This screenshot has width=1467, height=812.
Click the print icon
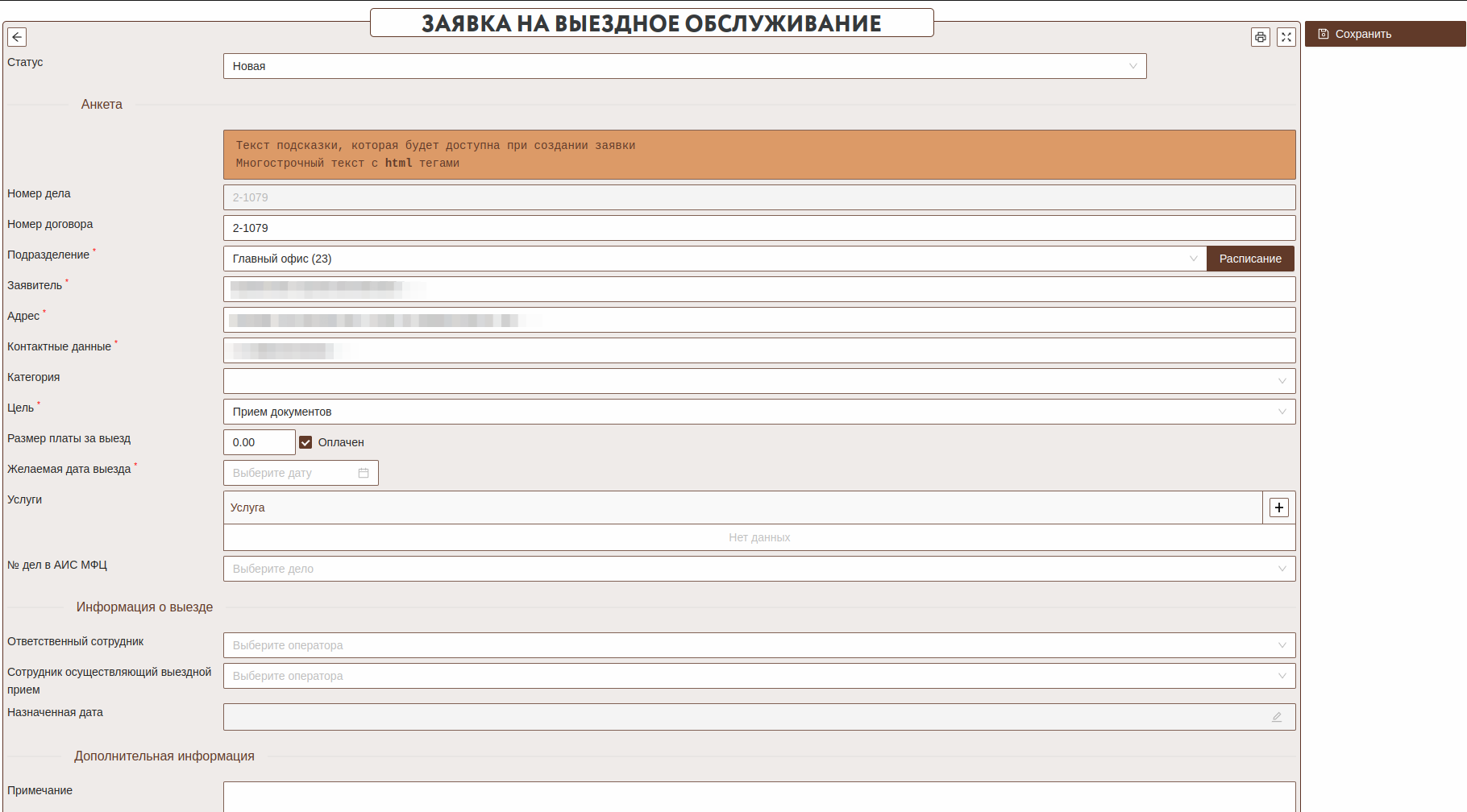[1261, 37]
